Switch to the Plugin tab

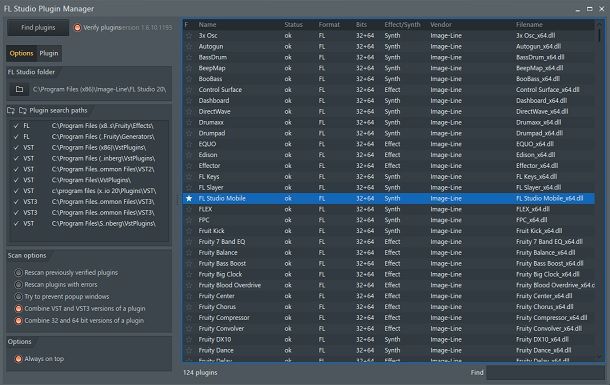click(49, 53)
